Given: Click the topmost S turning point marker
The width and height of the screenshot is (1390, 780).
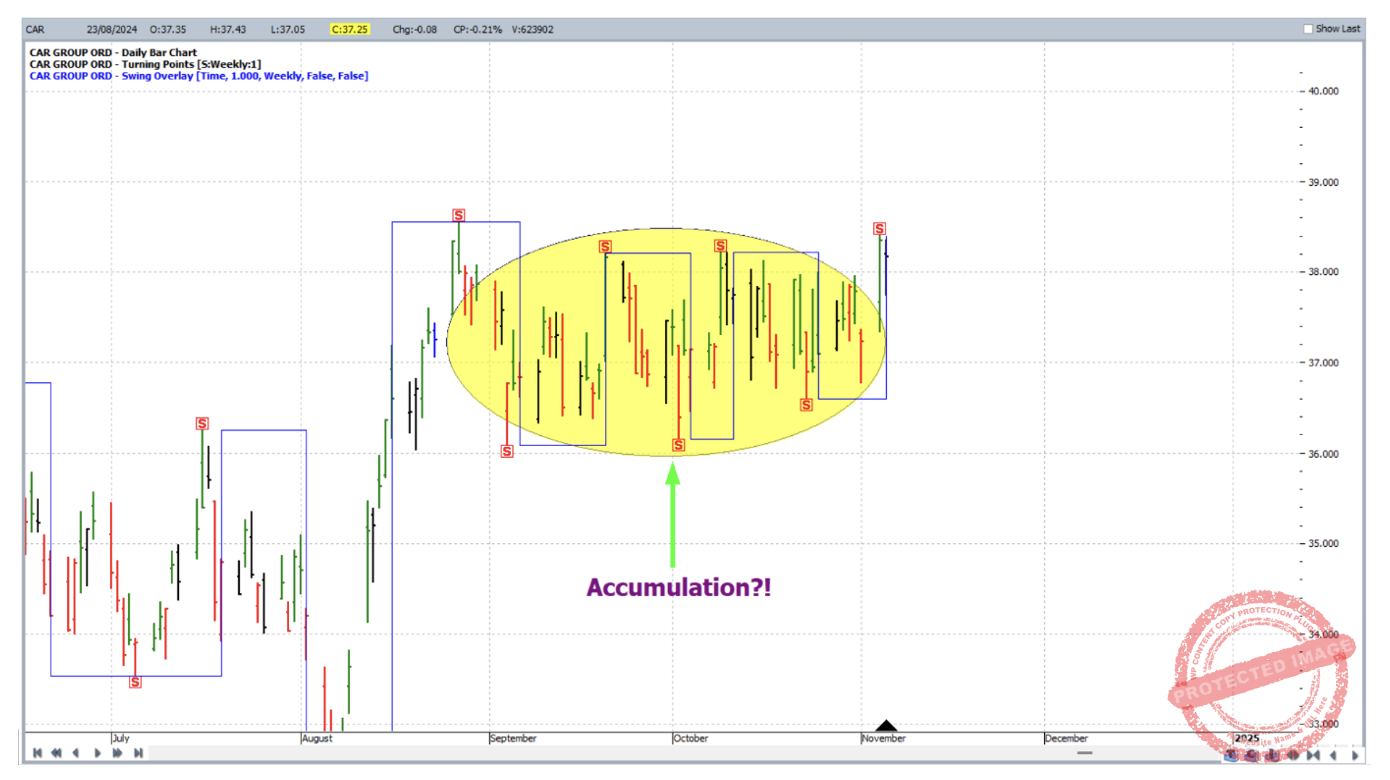Looking at the screenshot, I should [458, 215].
